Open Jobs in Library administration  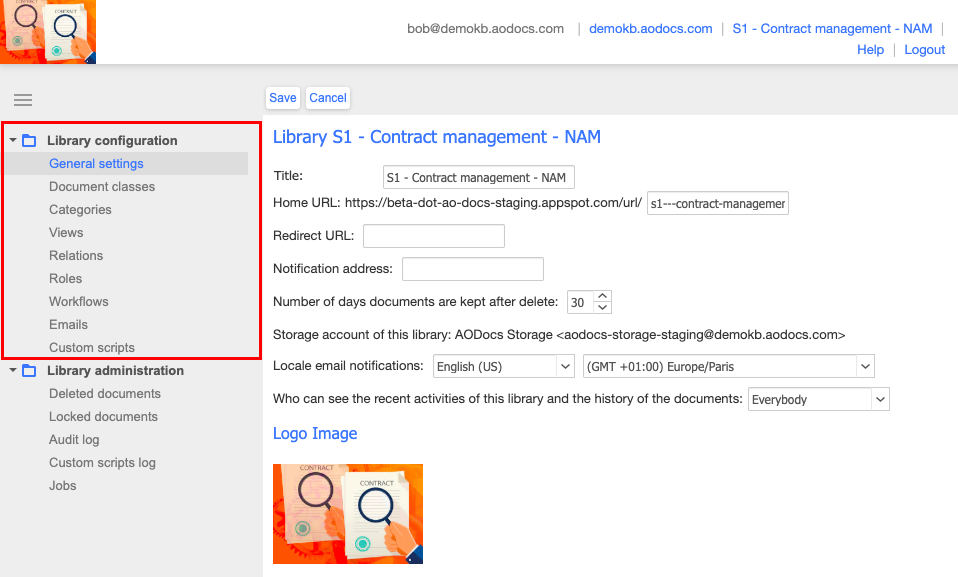tap(62, 485)
